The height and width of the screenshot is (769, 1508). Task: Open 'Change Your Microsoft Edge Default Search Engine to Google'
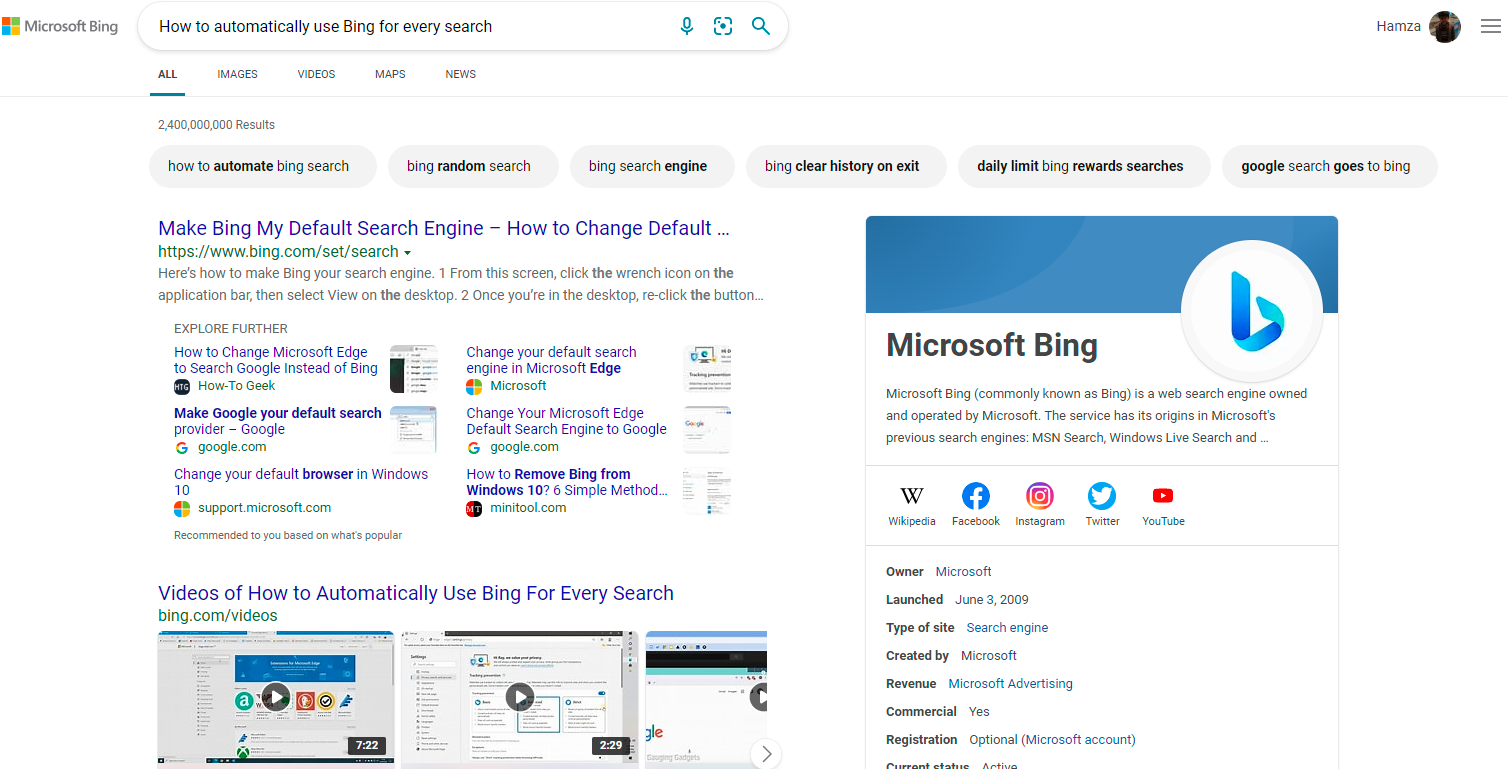pyautogui.click(x=566, y=421)
